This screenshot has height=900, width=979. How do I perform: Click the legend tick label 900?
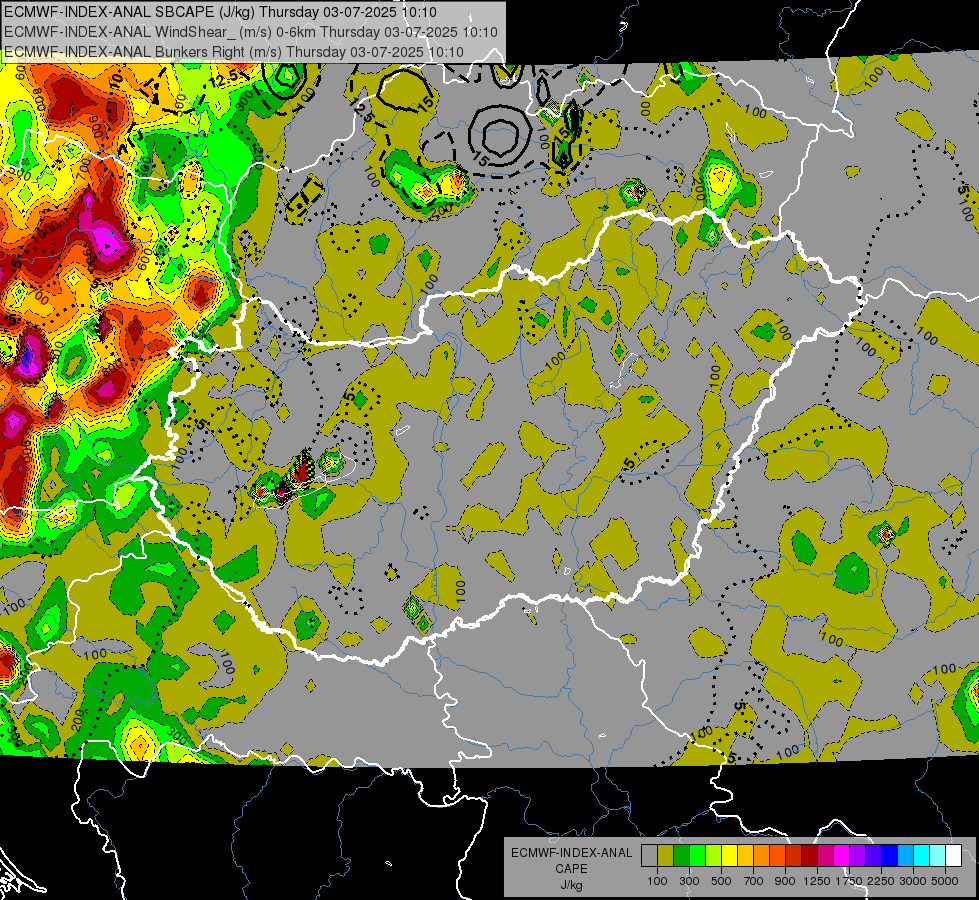coord(785,881)
